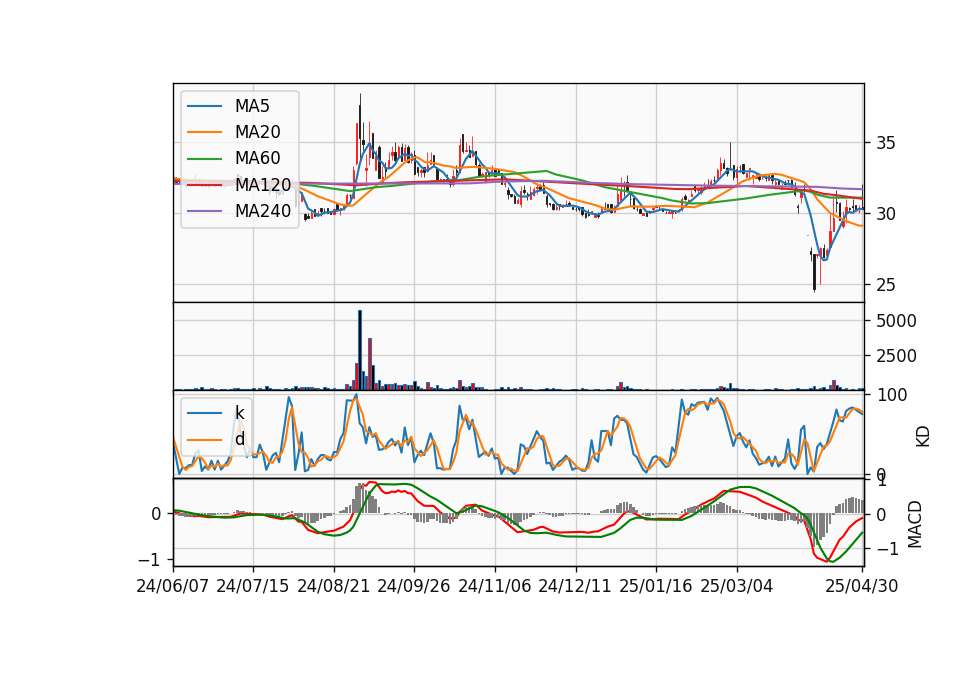The width and height of the screenshot is (960, 690).
Task: Click the 24/09/26 date axis label
Action: [x=413, y=586]
